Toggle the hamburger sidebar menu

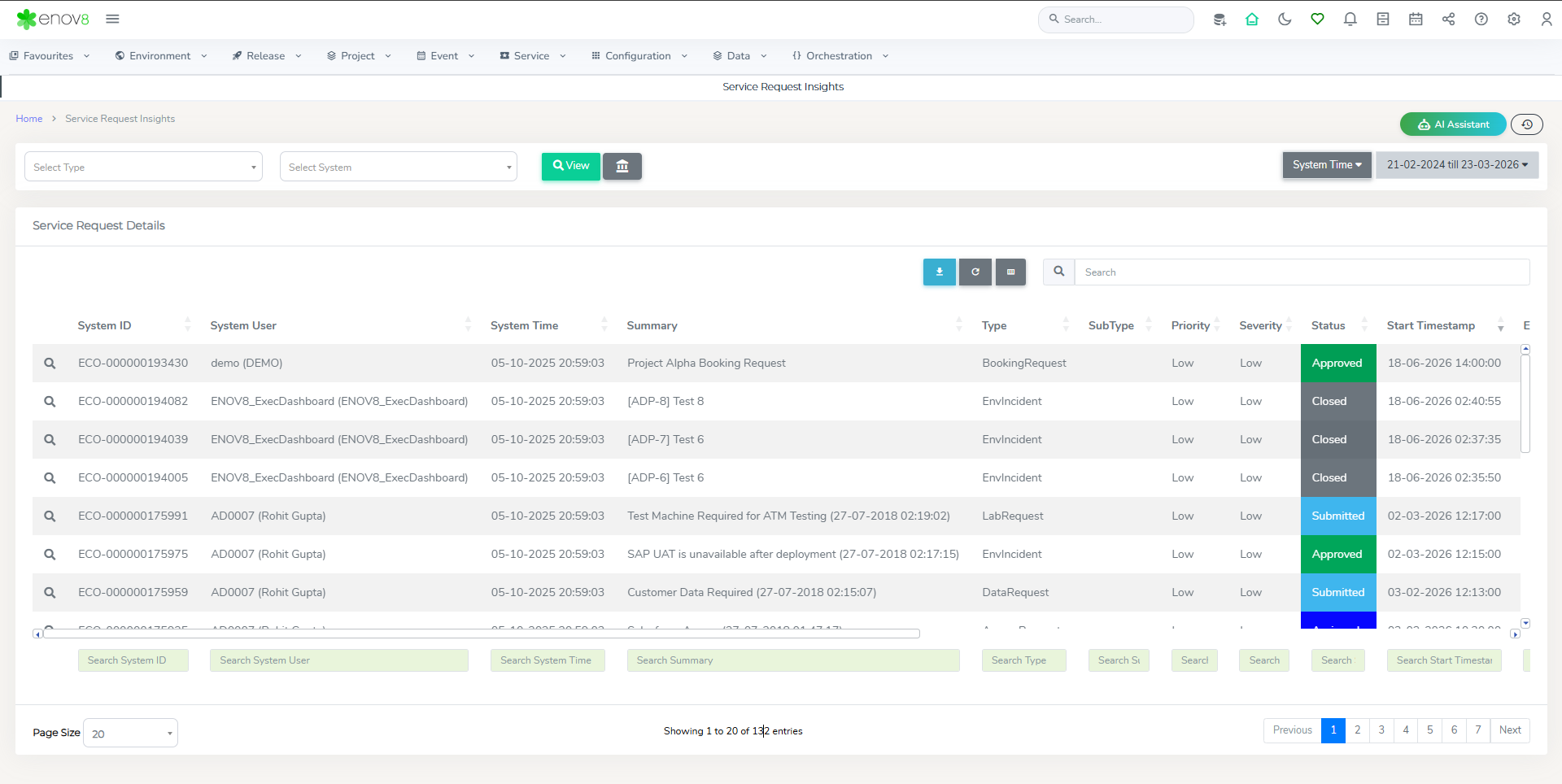[x=112, y=19]
